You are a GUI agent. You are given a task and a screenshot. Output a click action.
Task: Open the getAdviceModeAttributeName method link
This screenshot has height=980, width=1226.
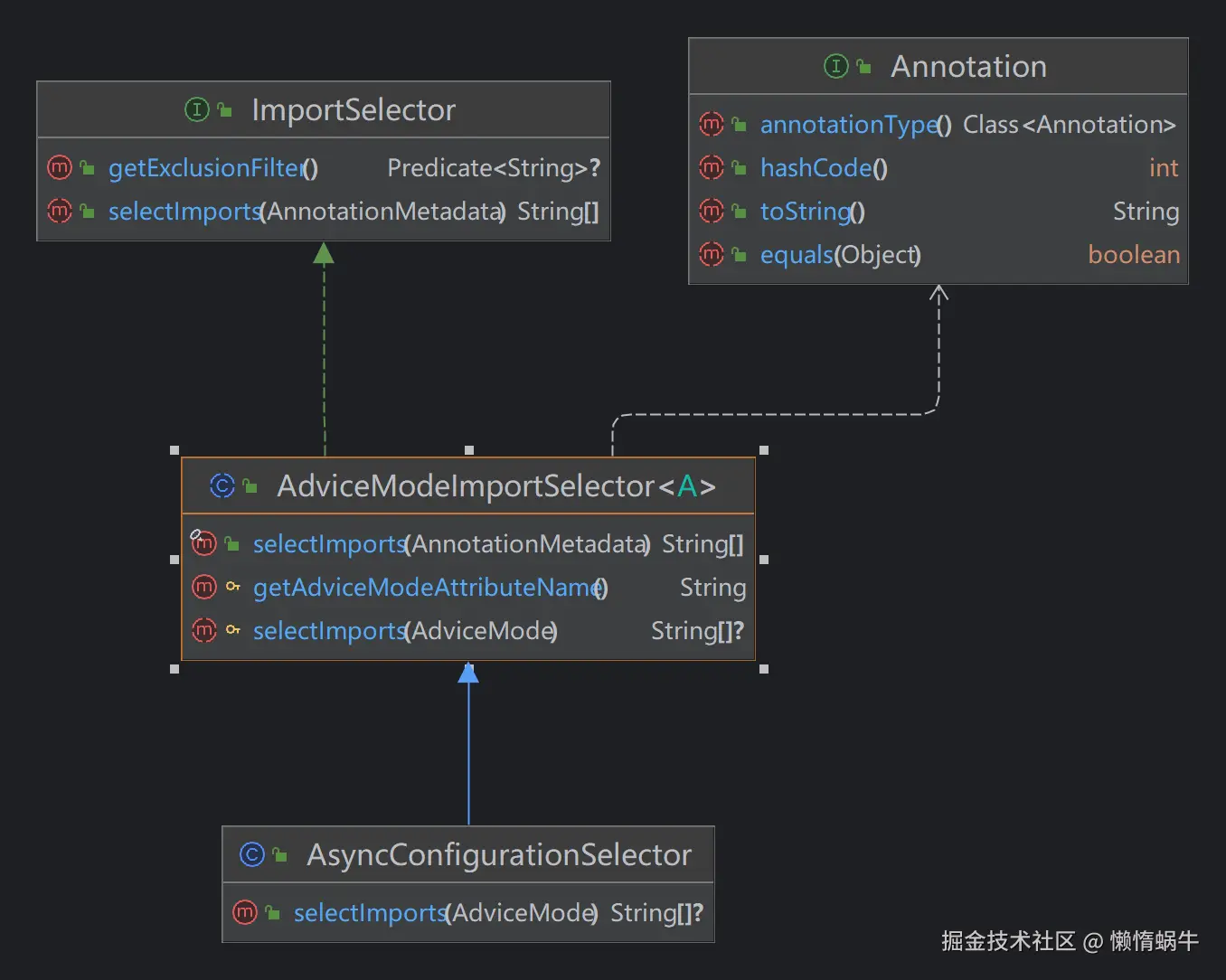tap(425, 587)
